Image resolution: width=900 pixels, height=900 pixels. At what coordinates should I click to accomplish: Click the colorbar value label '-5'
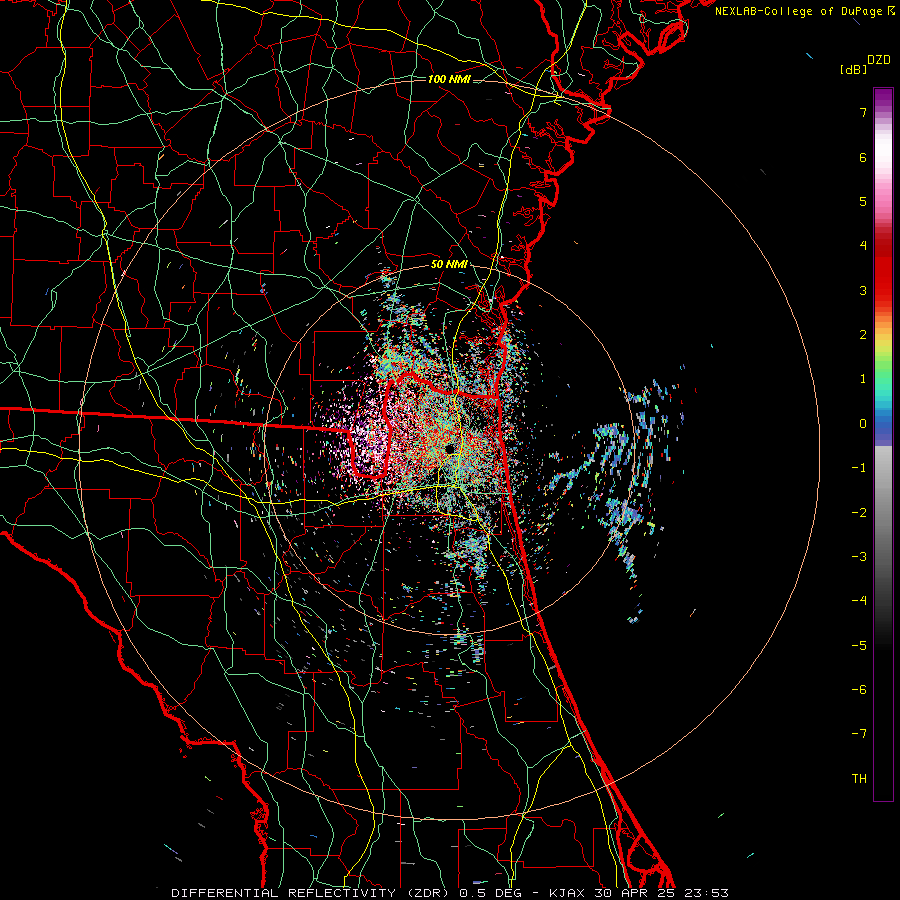[859, 646]
